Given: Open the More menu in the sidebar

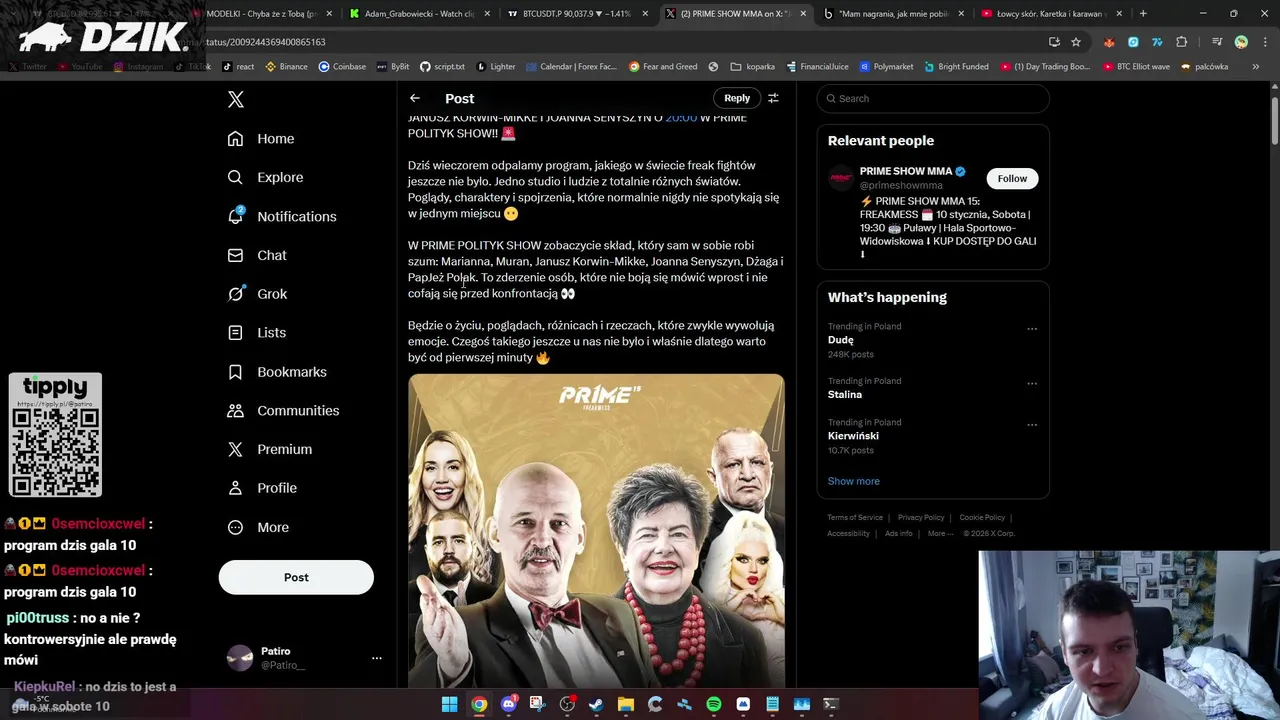Looking at the screenshot, I should point(258,527).
